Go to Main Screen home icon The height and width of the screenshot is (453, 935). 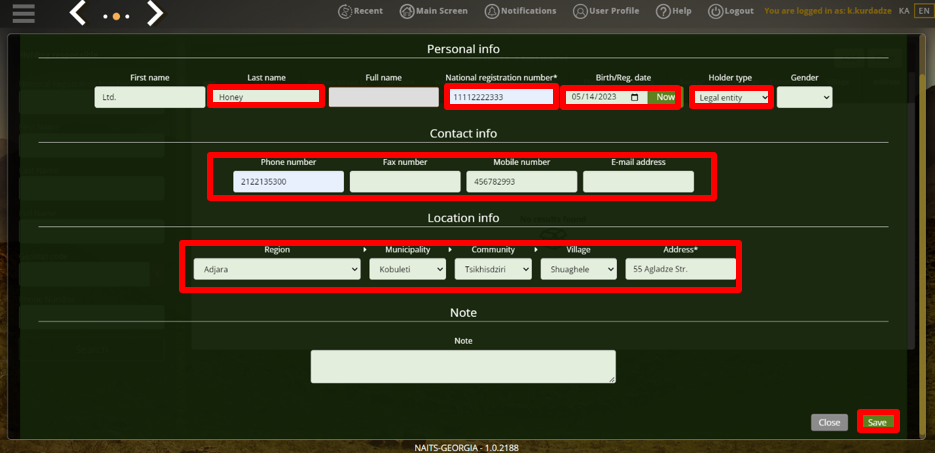coord(407,11)
